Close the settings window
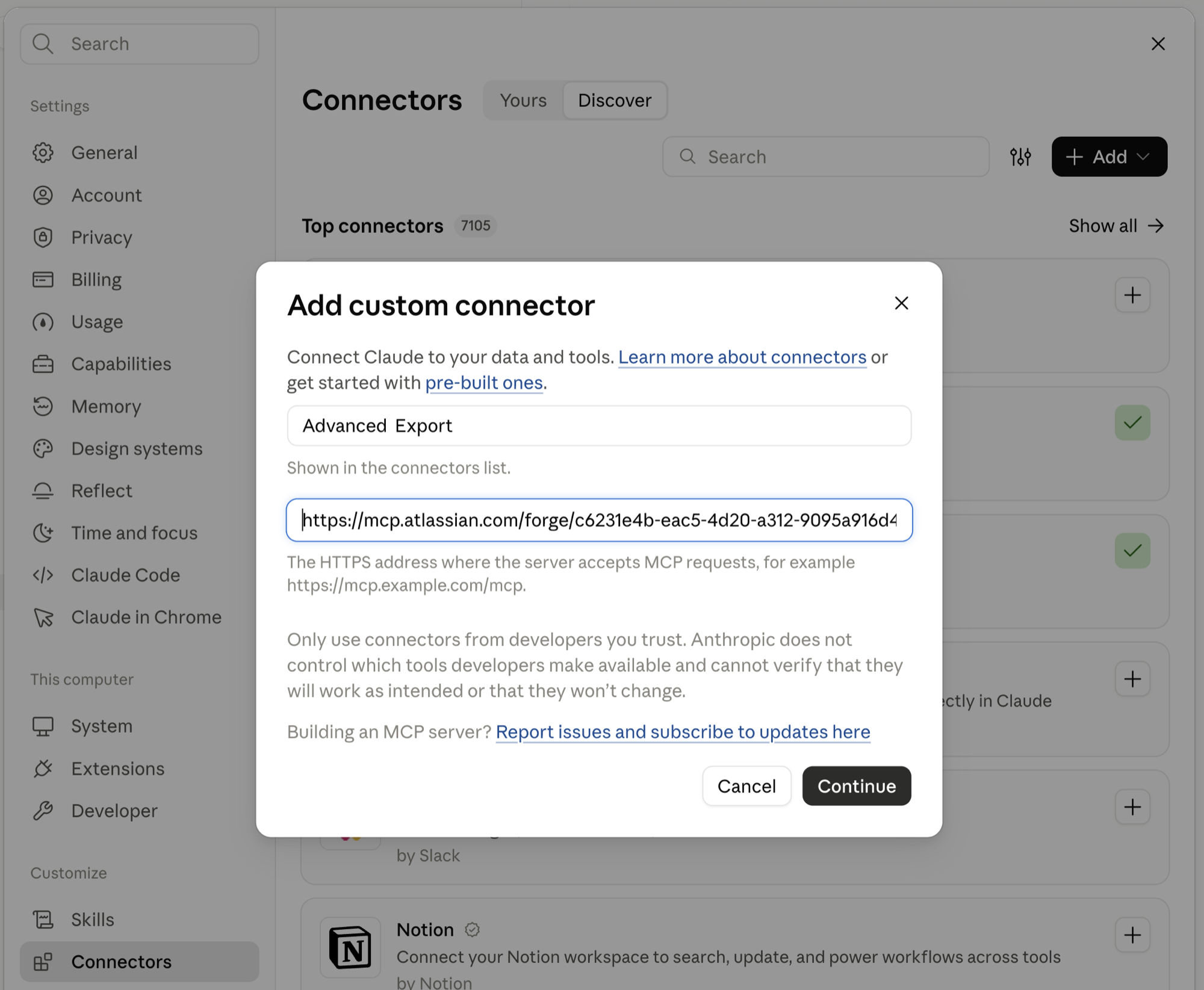 point(1158,44)
